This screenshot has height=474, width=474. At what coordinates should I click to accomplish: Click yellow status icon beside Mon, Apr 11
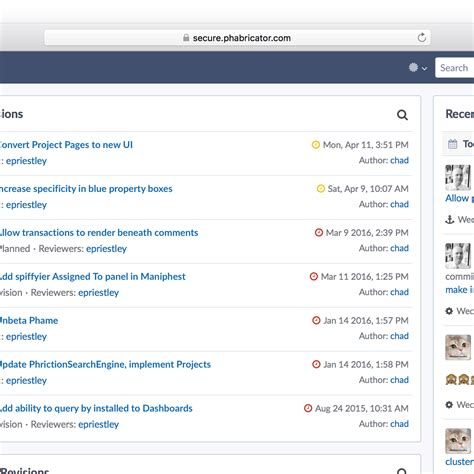click(x=316, y=145)
